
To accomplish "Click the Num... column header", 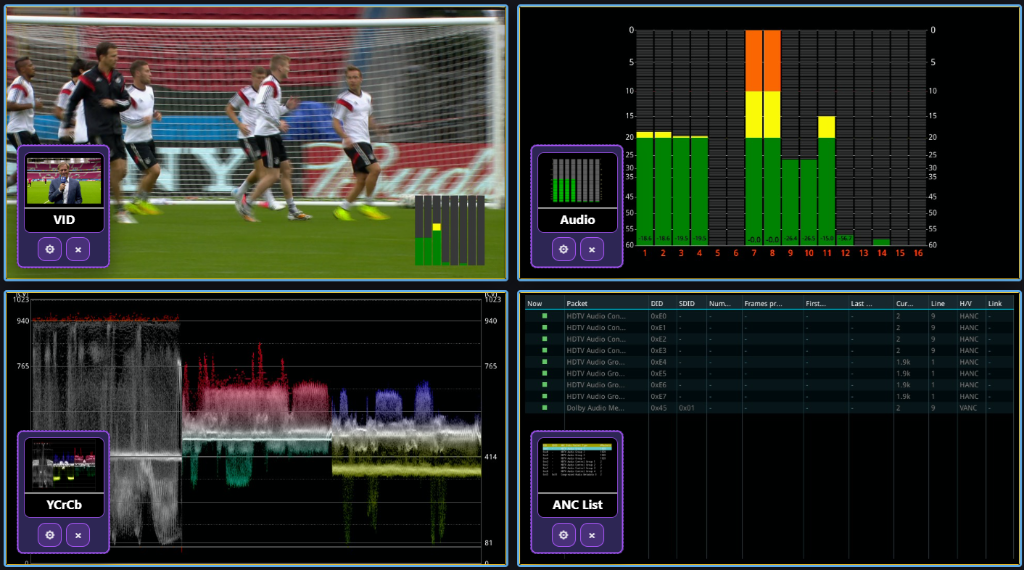I will [x=720, y=304].
